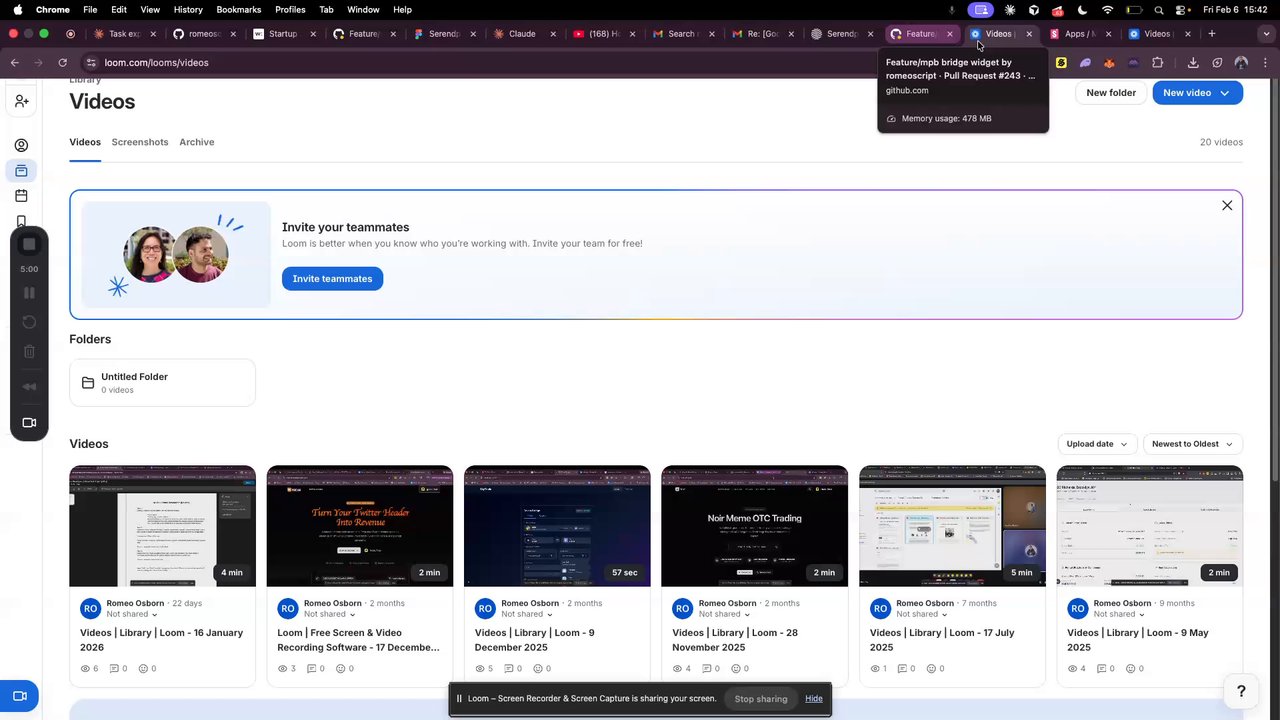Click the New folder button
Viewport: 1280px width, 720px height.
[x=1111, y=93]
